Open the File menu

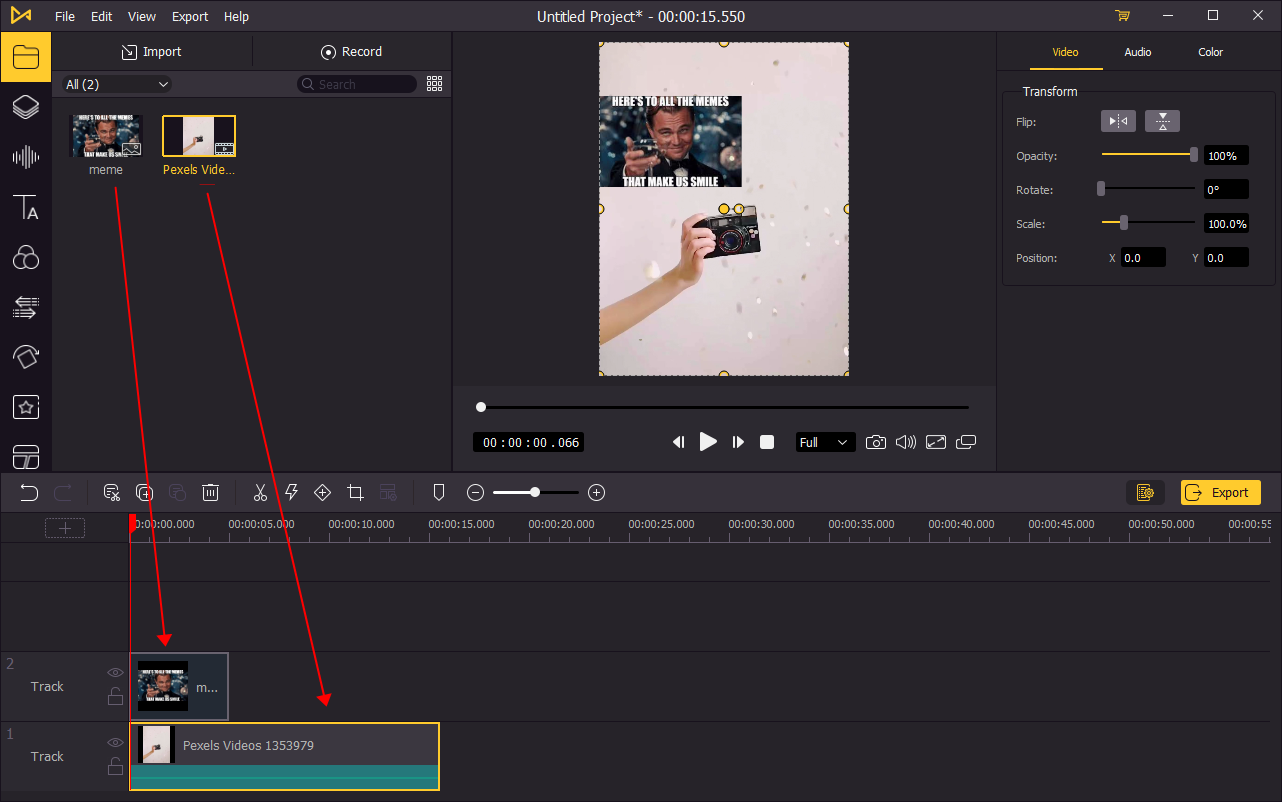tap(65, 16)
